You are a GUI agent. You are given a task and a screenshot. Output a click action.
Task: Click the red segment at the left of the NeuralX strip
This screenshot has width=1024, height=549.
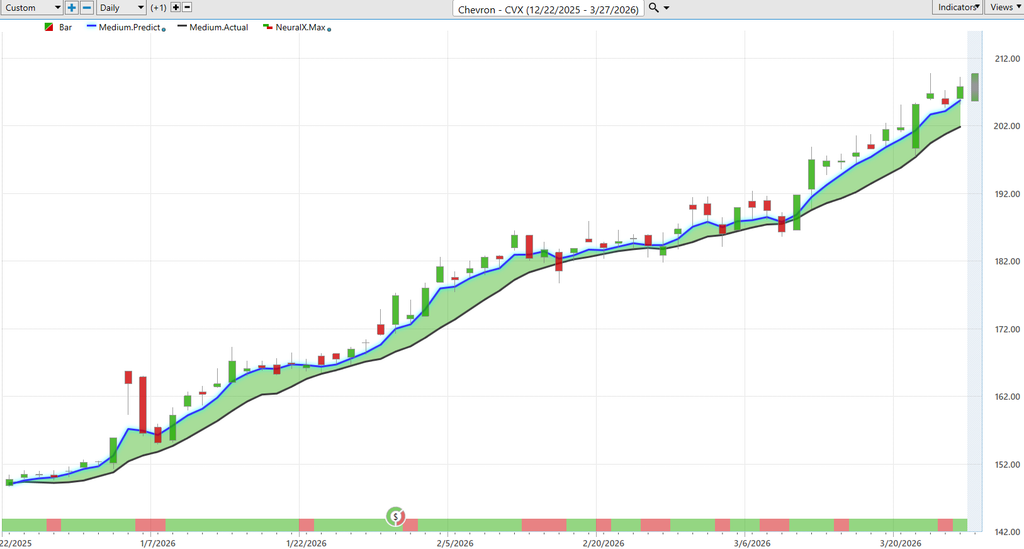click(54, 525)
